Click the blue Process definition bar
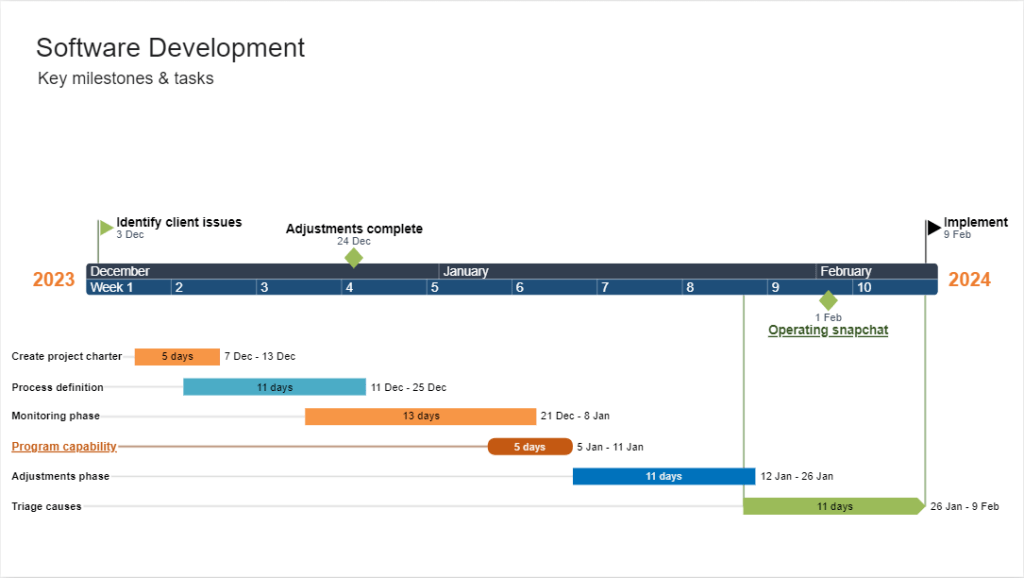 [275, 387]
